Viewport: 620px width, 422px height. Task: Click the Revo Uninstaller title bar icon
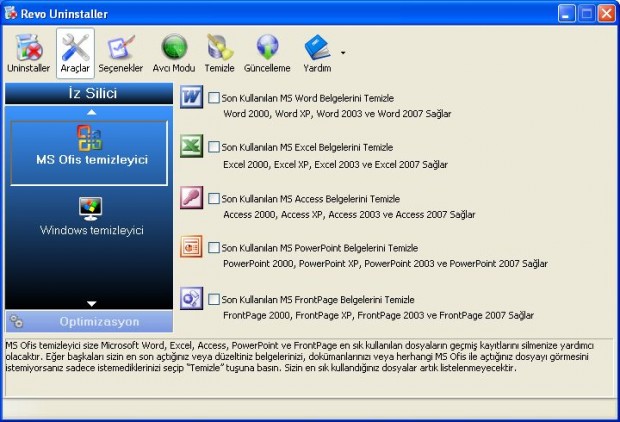[x=11, y=13]
